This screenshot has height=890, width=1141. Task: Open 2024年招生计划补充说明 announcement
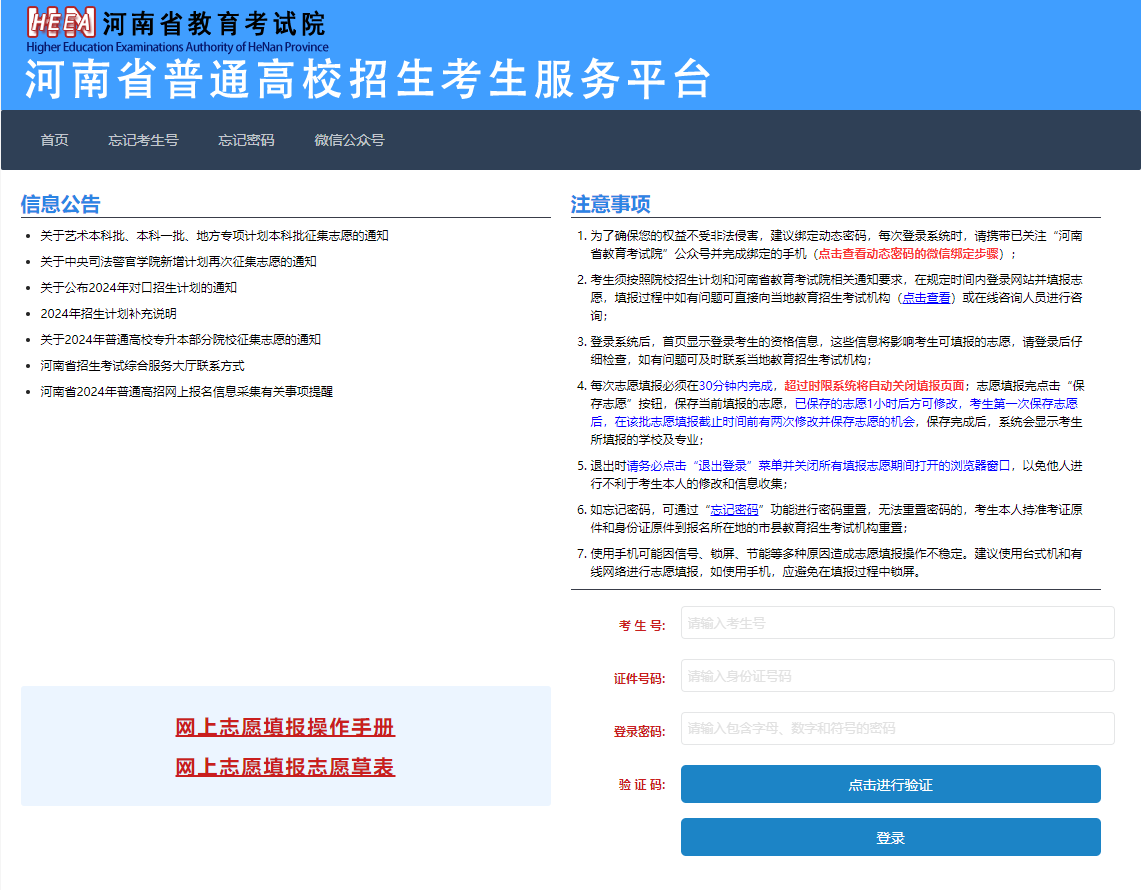click(x=108, y=314)
